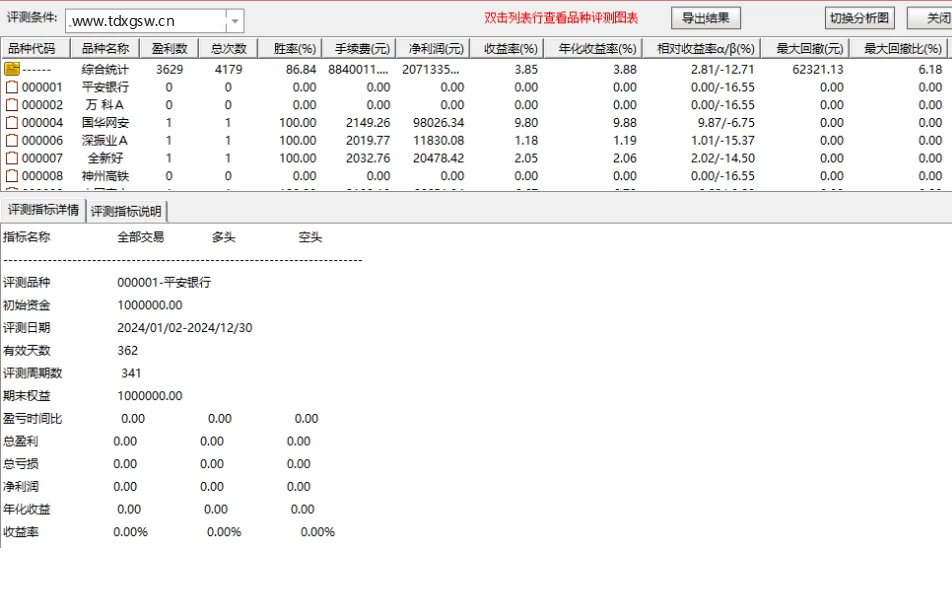Sort by the 最大回撤(元) column header
Viewport: 952px width, 602px height.
[x=805, y=48]
